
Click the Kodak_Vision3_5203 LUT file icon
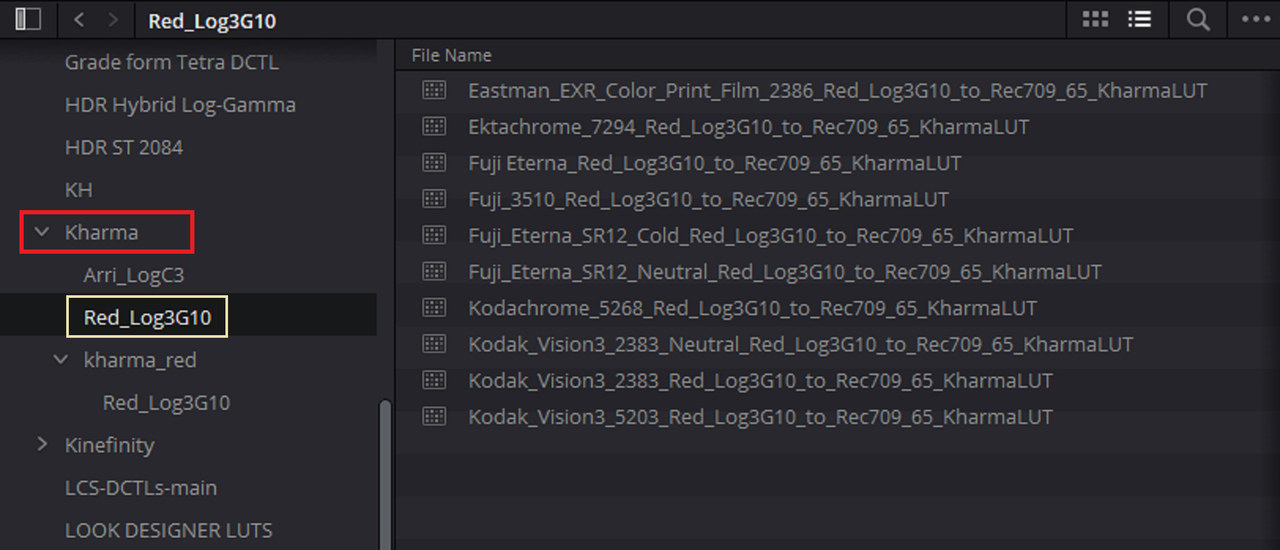433,416
